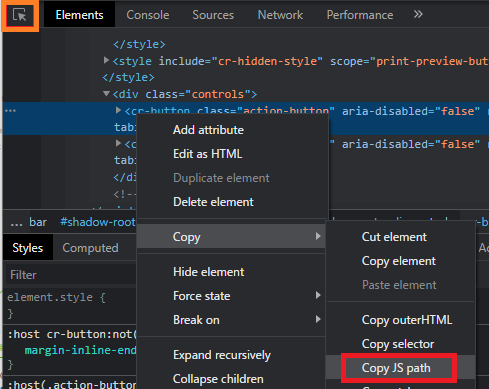Choose Copy outerHTML

tap(407, 320)
